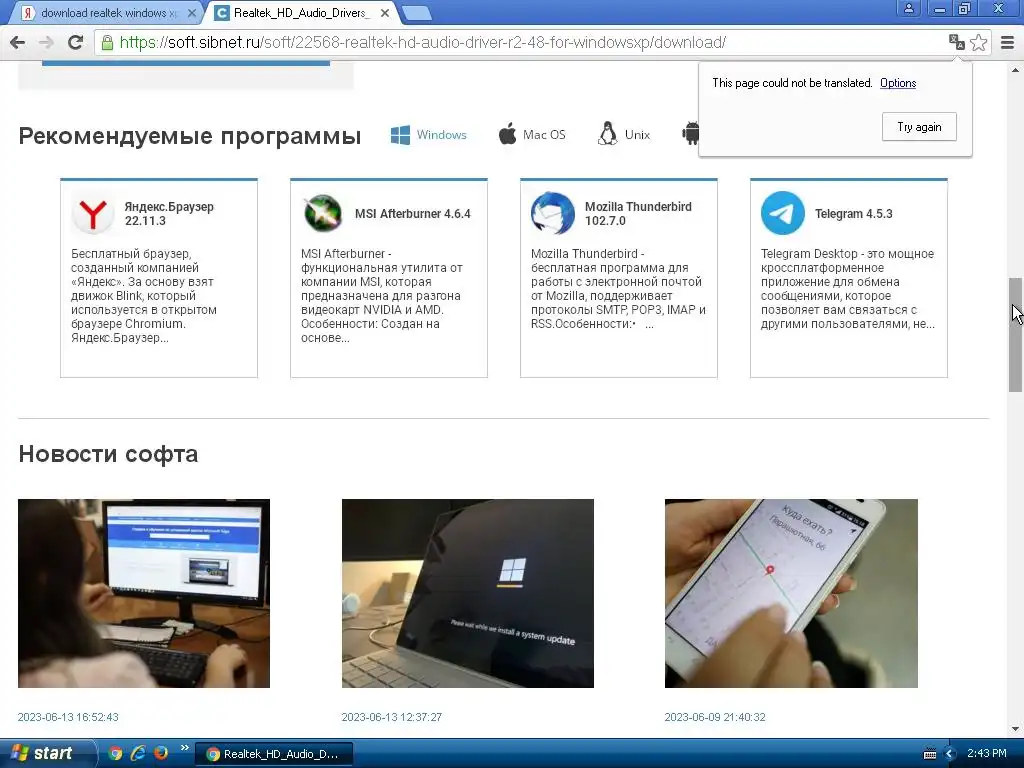This screenshot has width=1024, height=768.
Task: Open MSI Afterburner 4.6.4 title link
Action: (413, 214)
